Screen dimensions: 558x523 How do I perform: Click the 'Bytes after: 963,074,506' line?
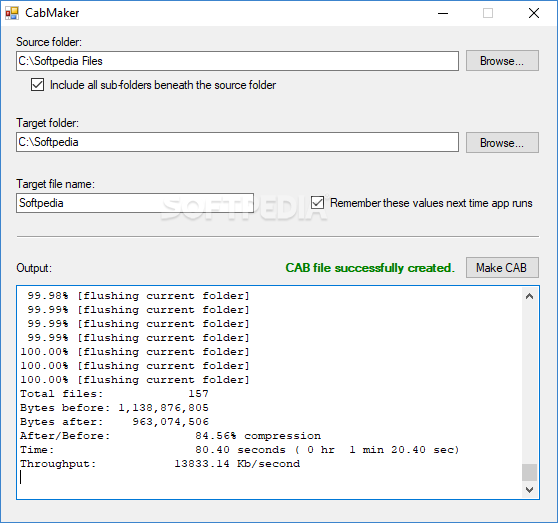coord(114,422)
